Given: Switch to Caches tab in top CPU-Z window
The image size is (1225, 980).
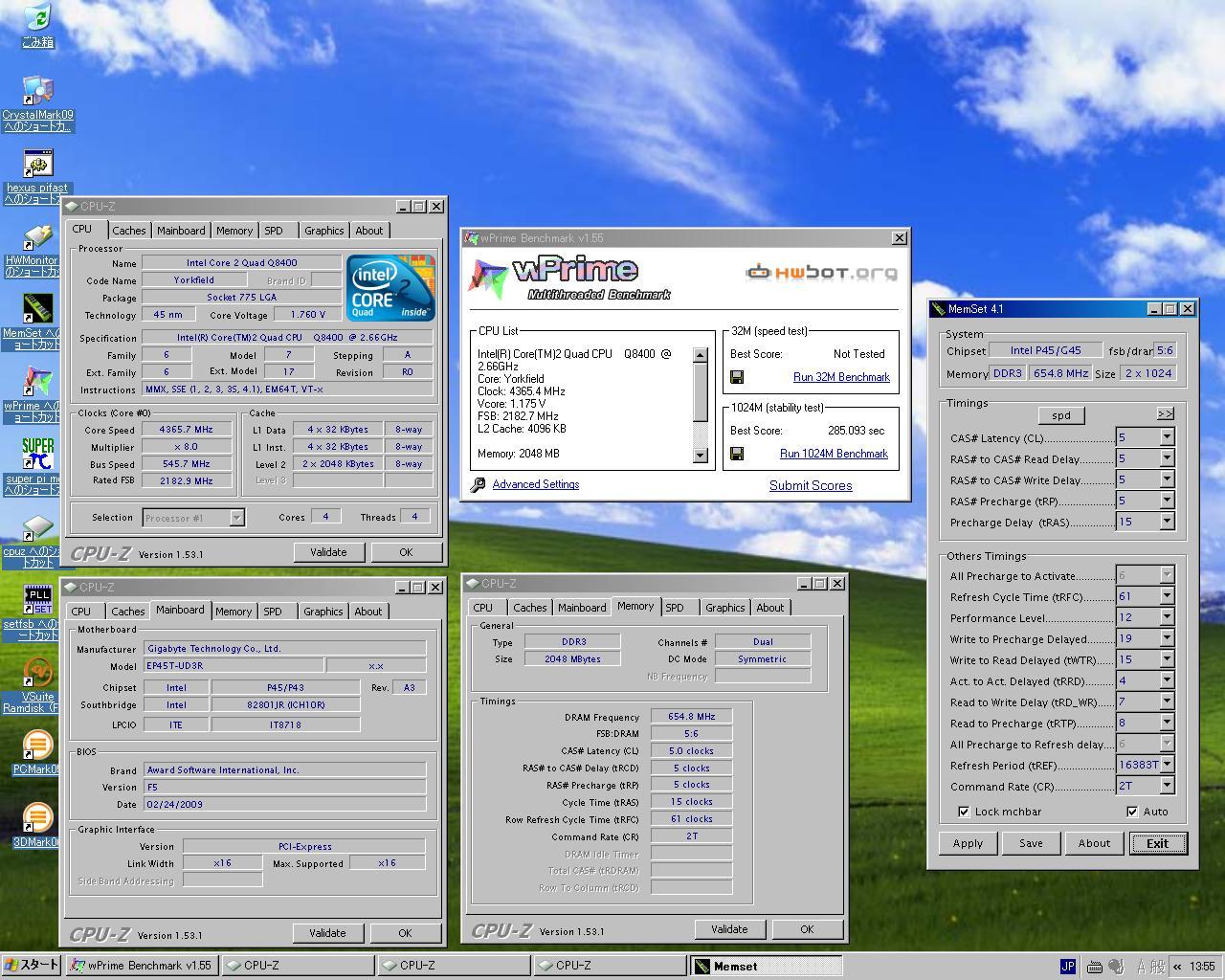Looking at the screenshot, I should [x=128, y=231].
